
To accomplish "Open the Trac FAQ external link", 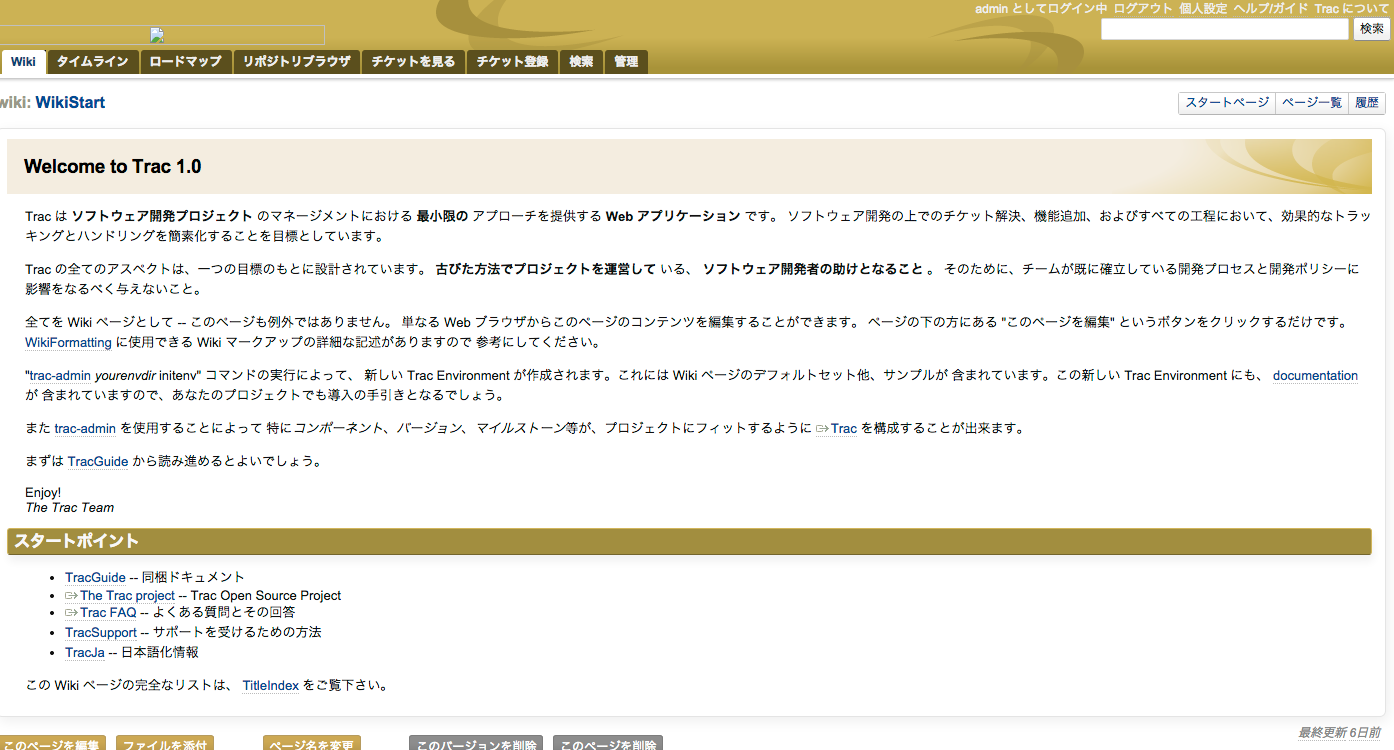I will pos(101,613).
